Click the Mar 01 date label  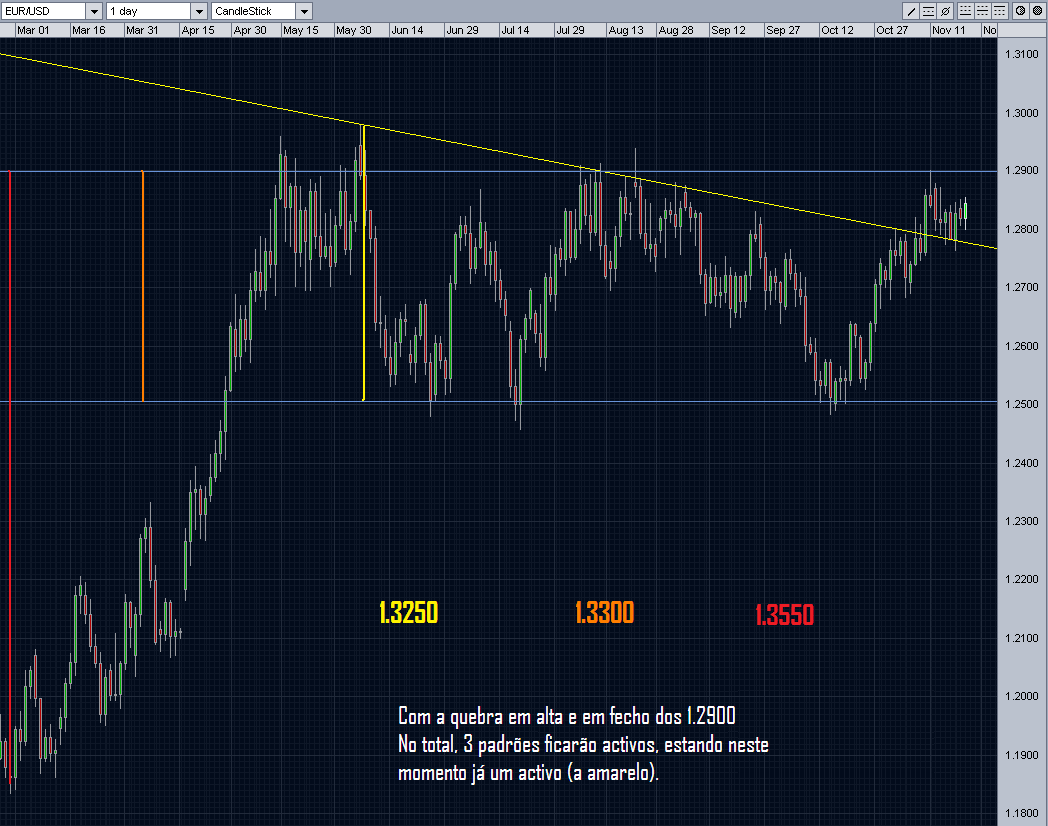tap(35, 30)
